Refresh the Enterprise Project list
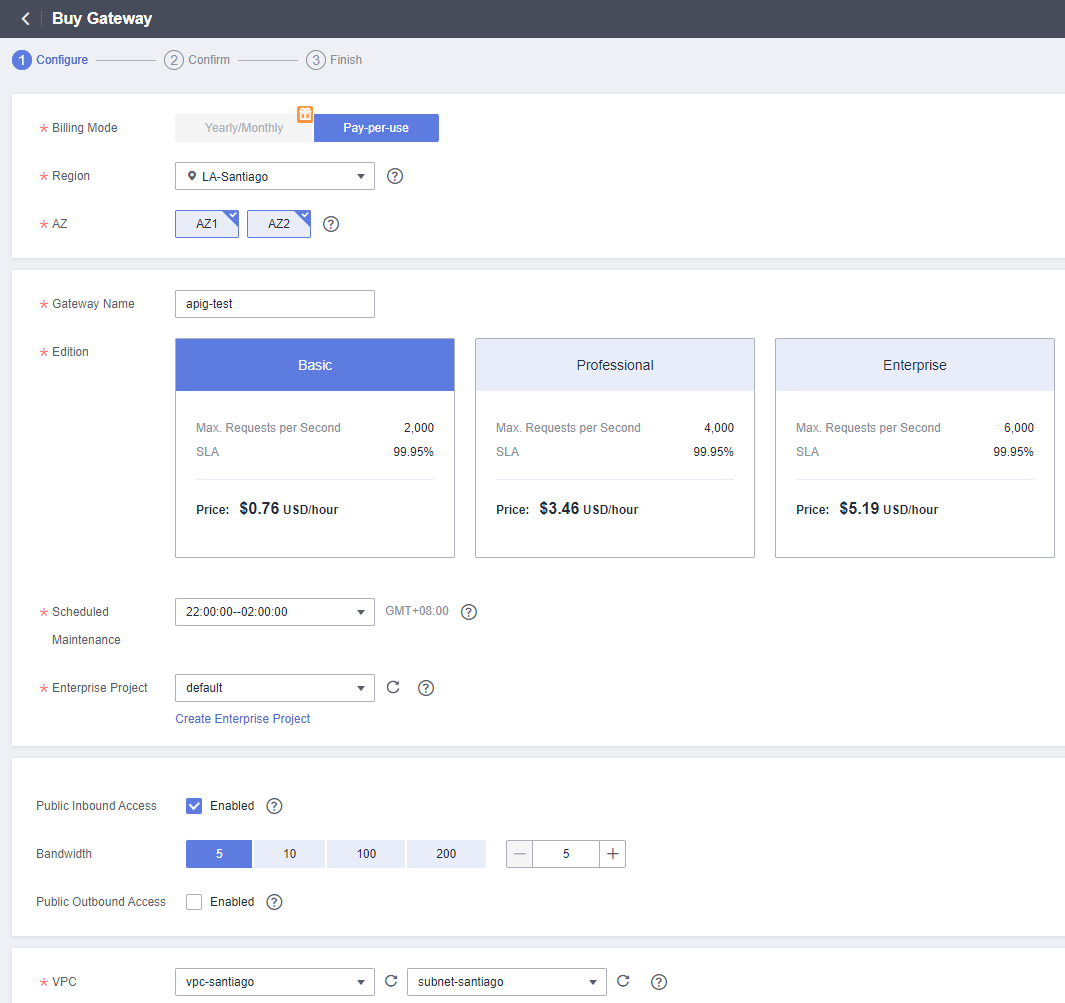Screen dimensions: 1065x1003 393,687
